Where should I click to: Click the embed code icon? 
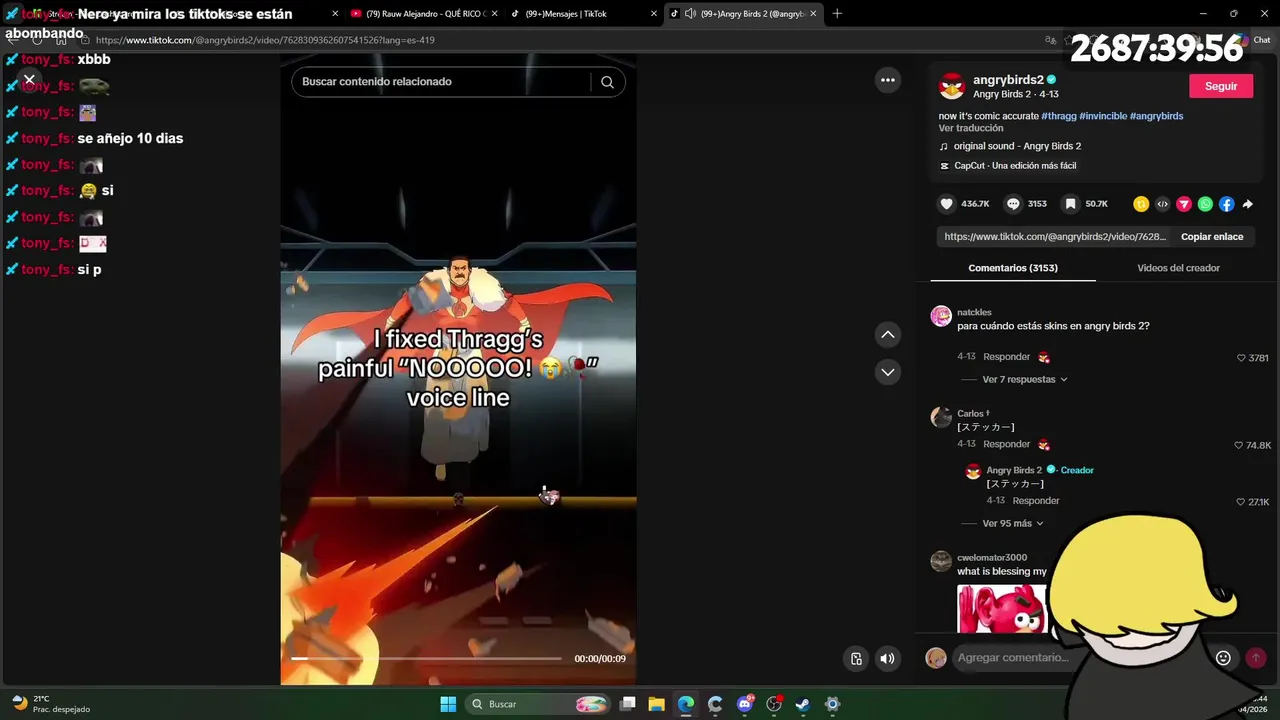click(x=1162, y=204)
